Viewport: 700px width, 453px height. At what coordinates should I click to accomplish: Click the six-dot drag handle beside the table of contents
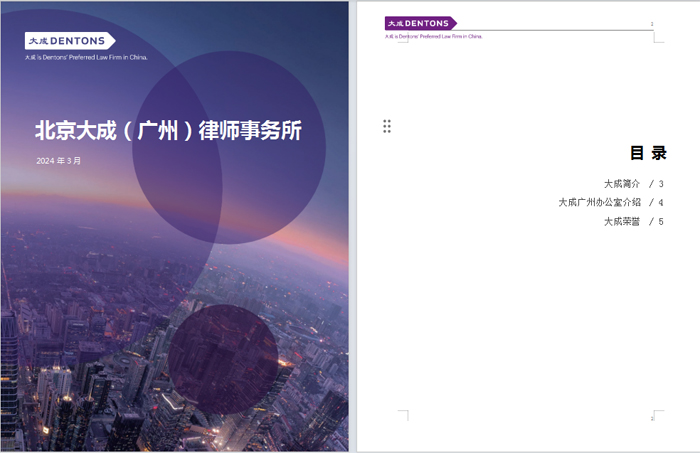pos(387,126)
